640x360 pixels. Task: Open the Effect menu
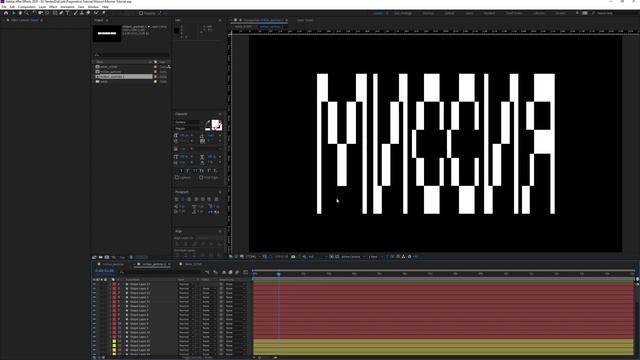[53, 7]
